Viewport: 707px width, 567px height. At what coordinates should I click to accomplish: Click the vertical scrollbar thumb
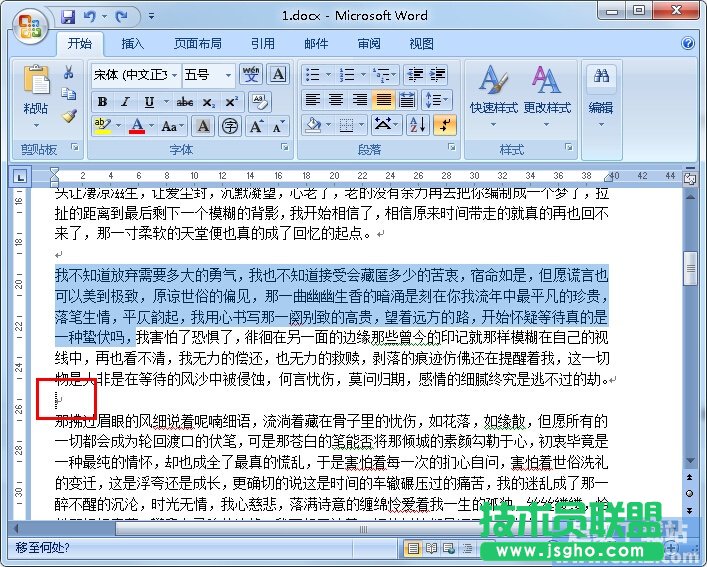click(x=690, y=267)
